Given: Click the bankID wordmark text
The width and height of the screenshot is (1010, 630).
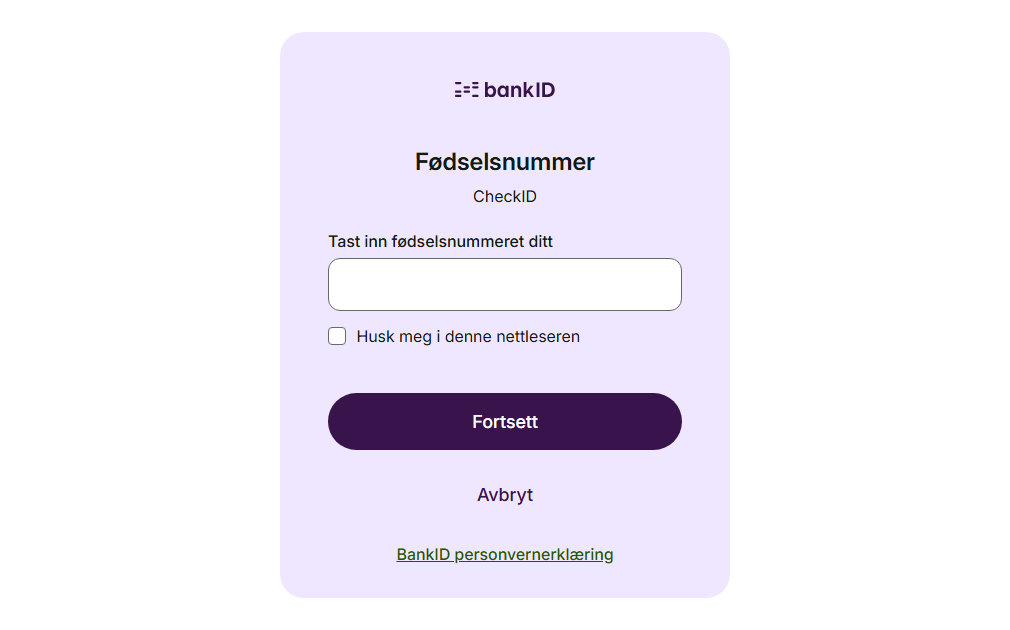Looking at the screenshot, I should [519, 90].
